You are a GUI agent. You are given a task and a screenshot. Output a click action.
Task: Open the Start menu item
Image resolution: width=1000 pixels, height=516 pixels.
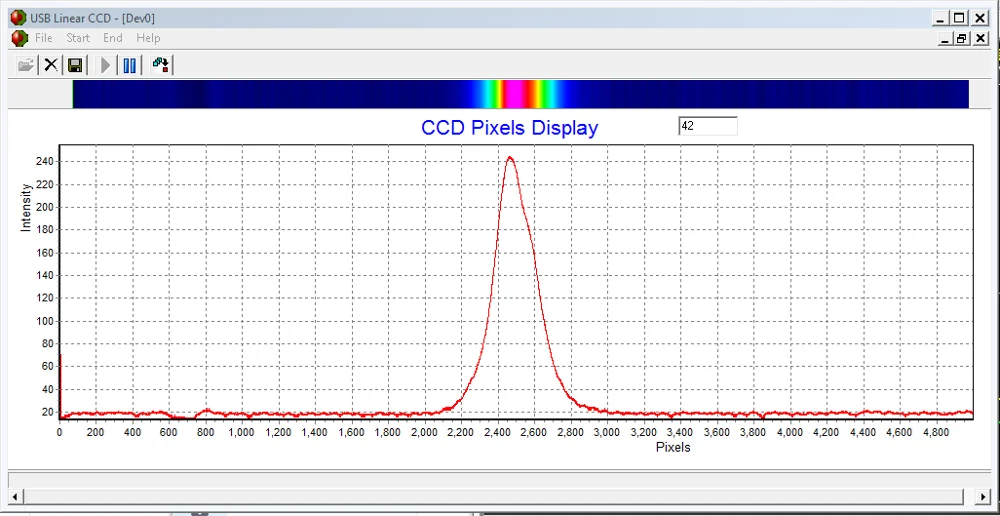tap(78, 38)
